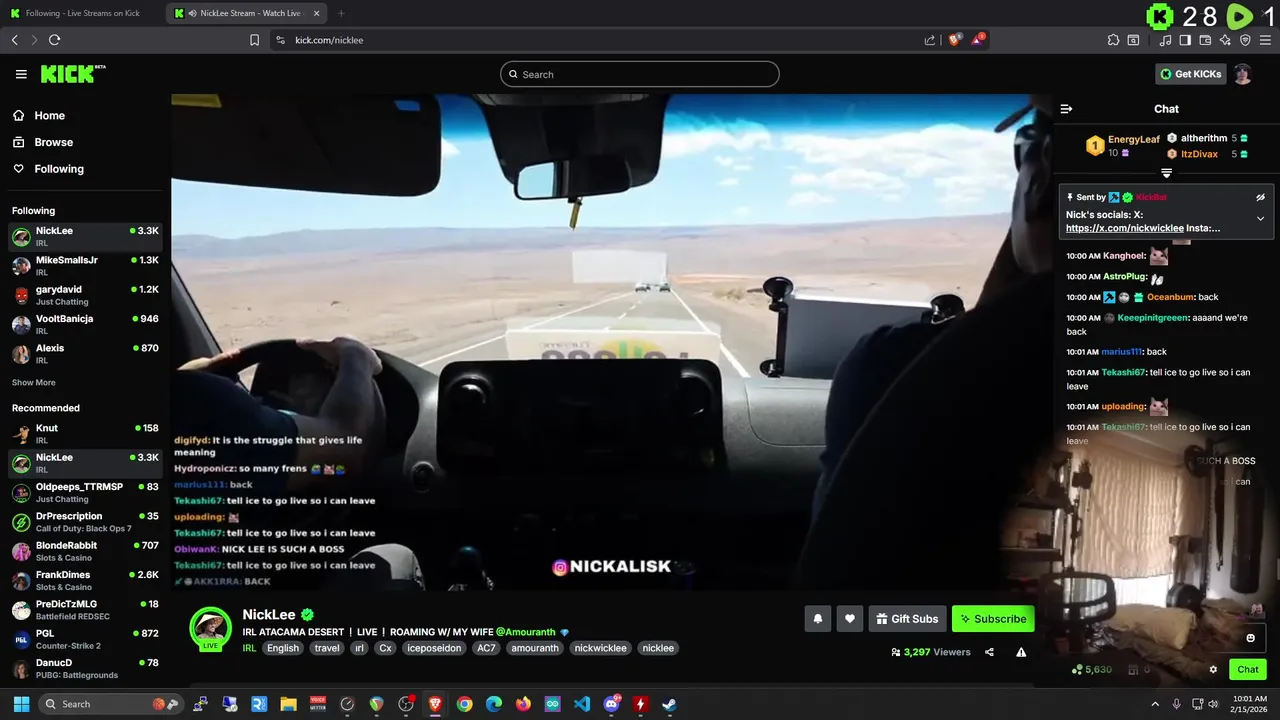Expand the gifter leaderboard chevron
Viewport: 1280px width, 720px height.
coord(1166,173)
